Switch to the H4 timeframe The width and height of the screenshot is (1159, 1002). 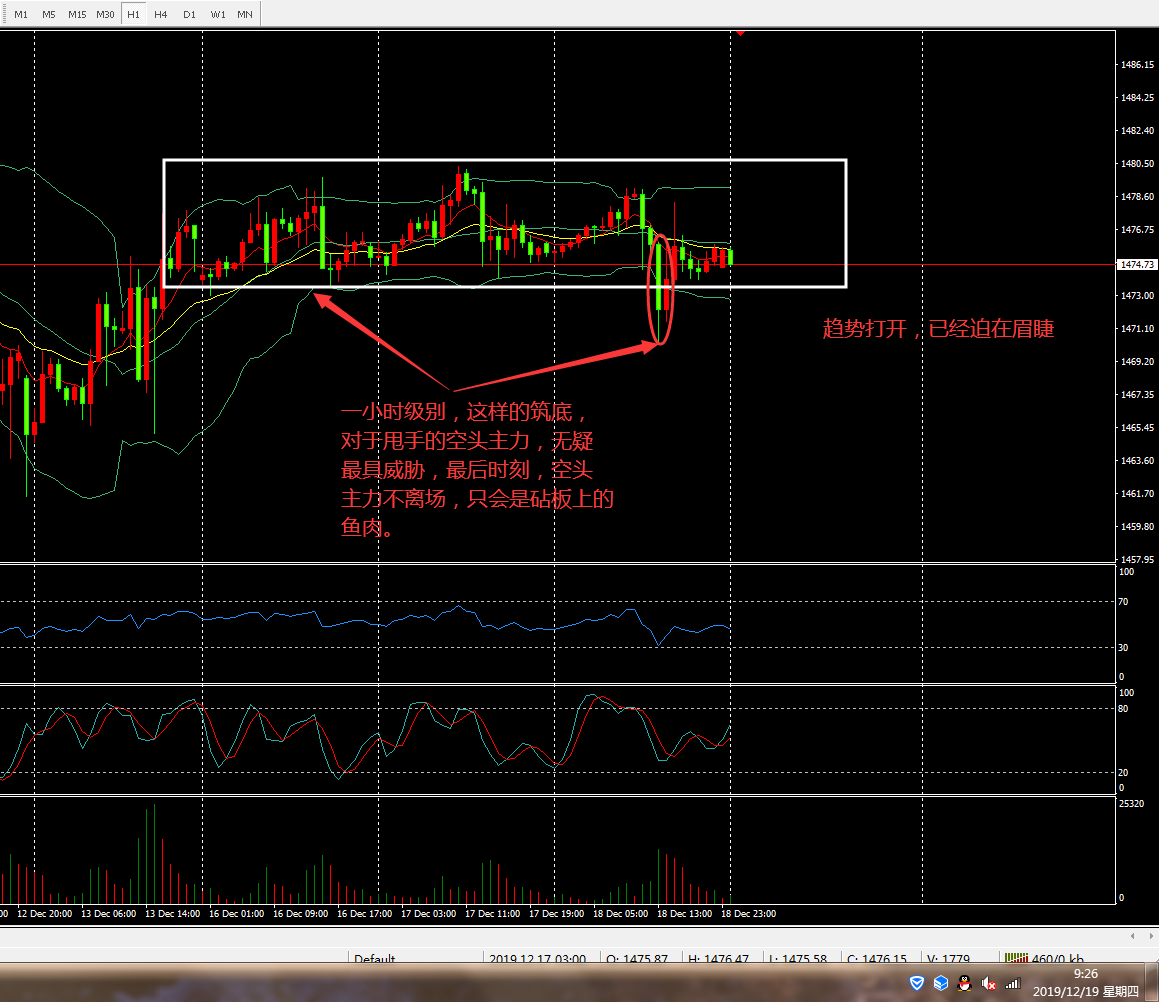pyautogui.click(x=161, y=15)
